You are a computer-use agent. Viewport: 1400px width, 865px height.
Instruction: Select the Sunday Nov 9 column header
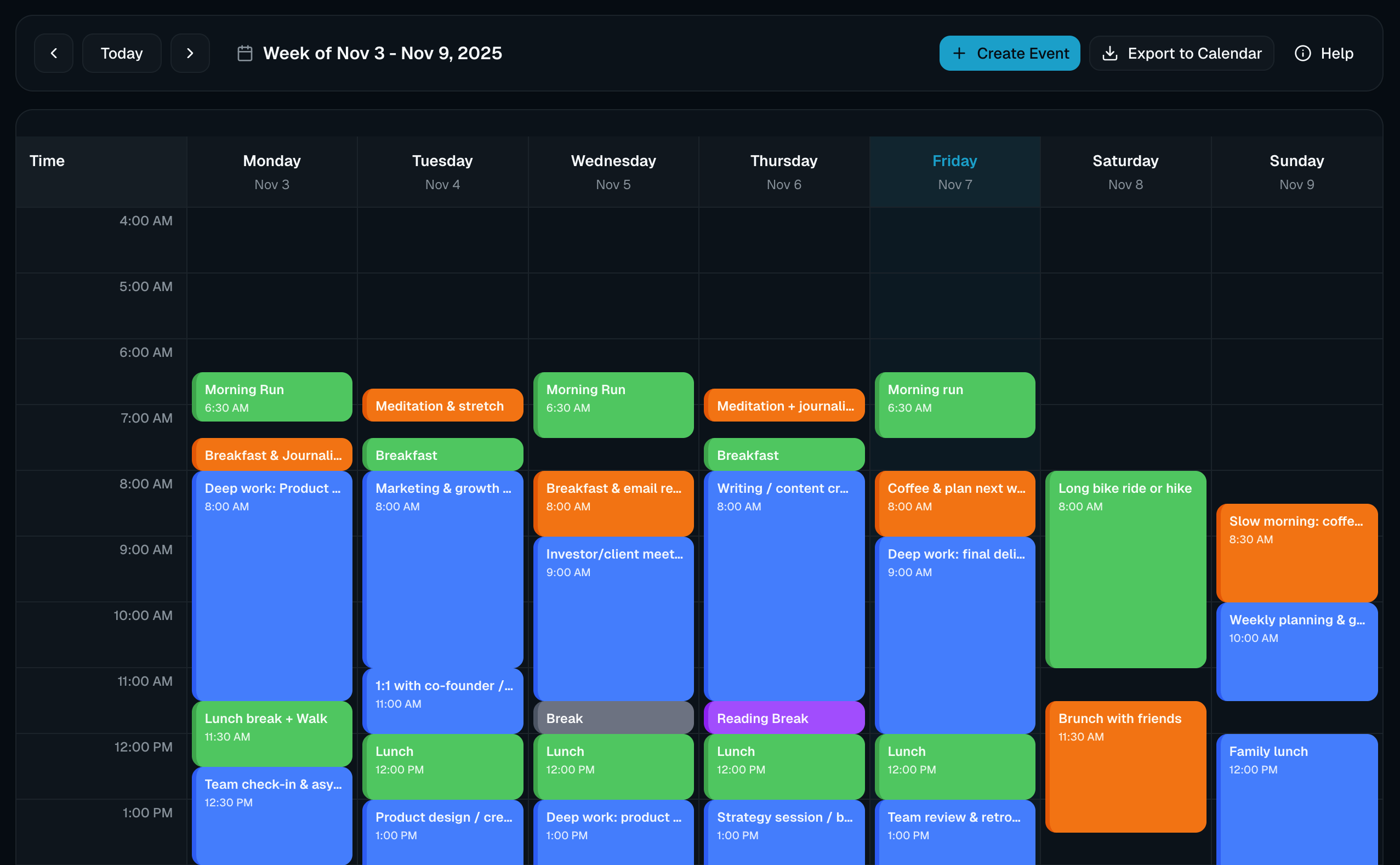pyautogui.click(x=1296, y=172)
